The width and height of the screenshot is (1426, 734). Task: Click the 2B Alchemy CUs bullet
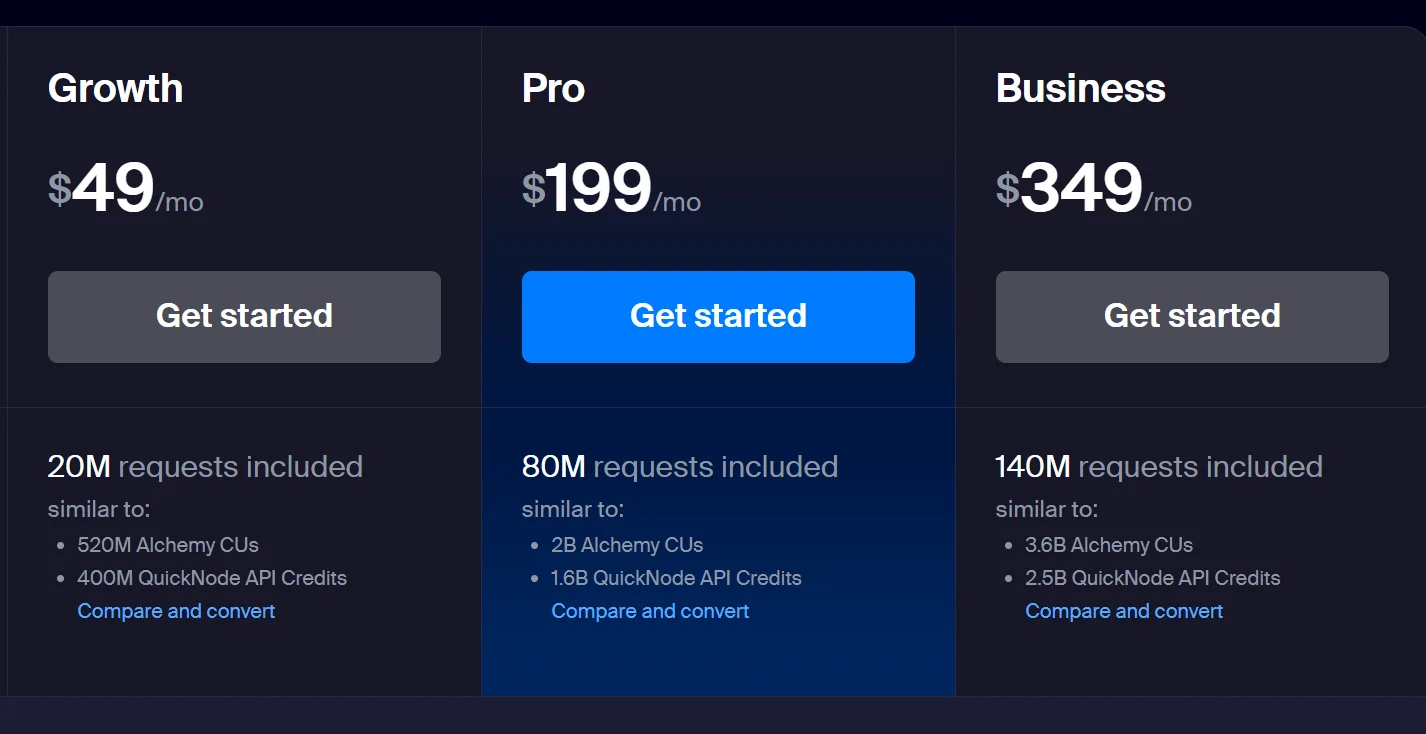click(627, 545)
